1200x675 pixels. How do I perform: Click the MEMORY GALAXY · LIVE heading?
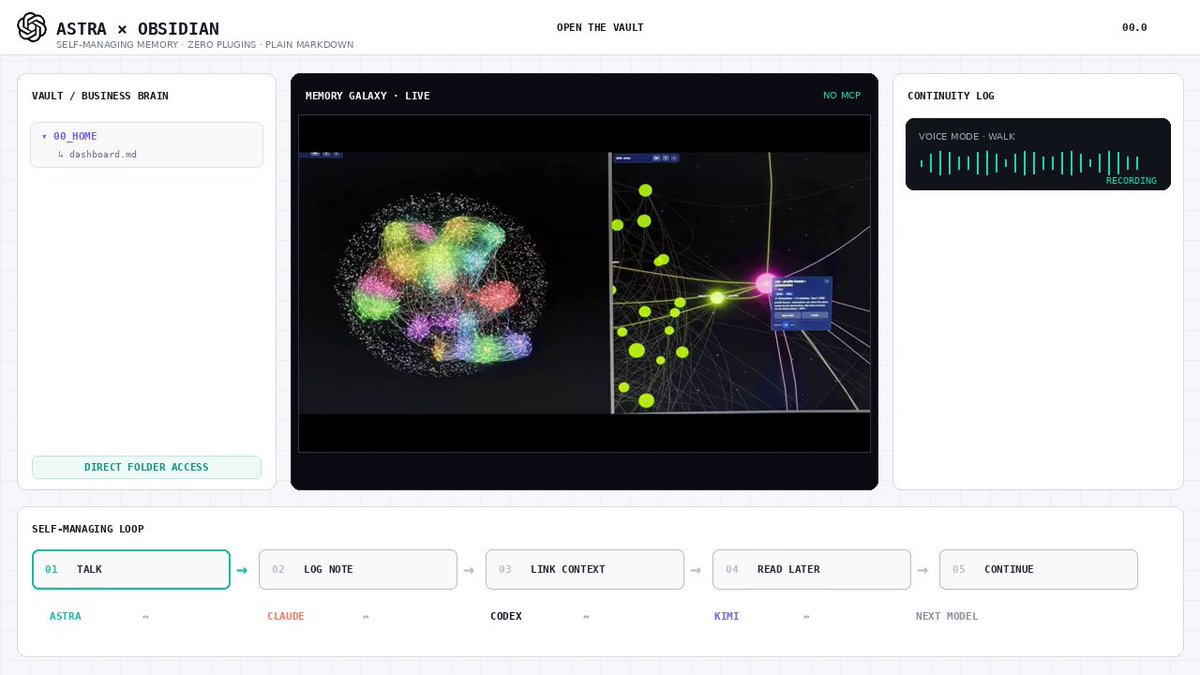pos(367,96)
